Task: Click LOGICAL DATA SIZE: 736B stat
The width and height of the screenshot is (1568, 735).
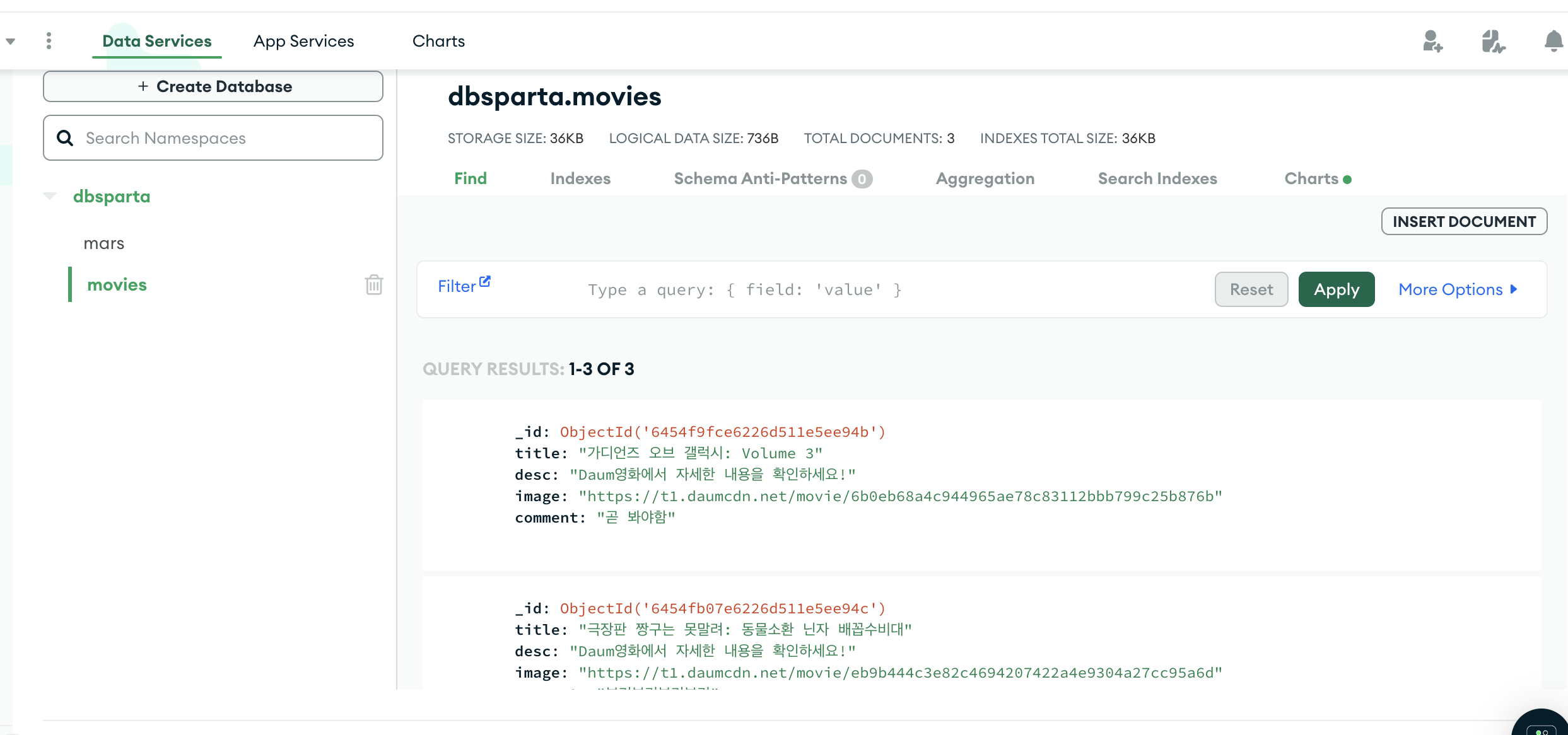Action: [694, 138]
